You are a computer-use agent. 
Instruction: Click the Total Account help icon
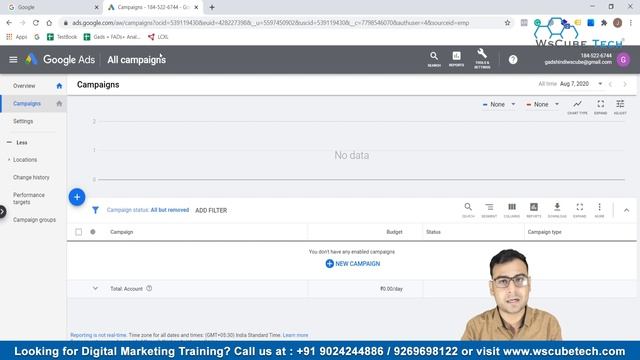(149, 288)
